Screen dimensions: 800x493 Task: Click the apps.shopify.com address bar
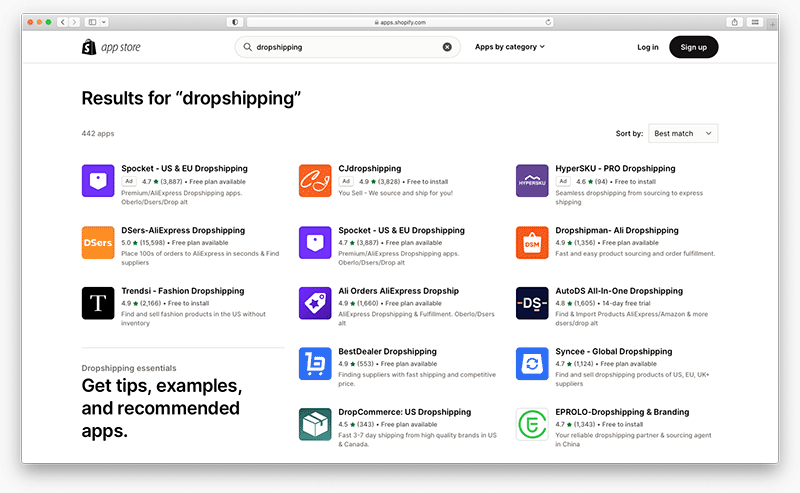coord(399,22)
